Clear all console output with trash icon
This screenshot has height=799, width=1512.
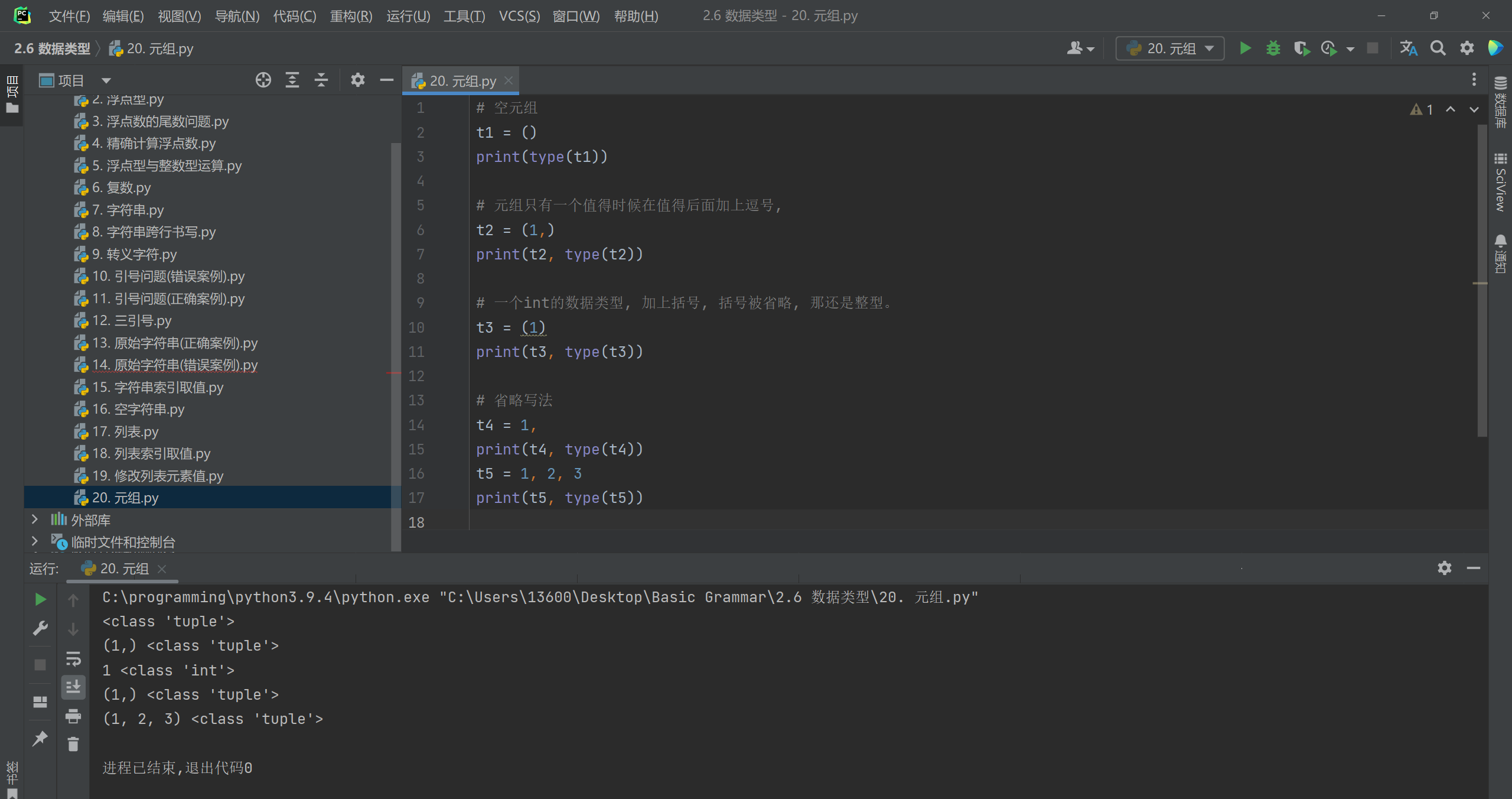[73, 745]
